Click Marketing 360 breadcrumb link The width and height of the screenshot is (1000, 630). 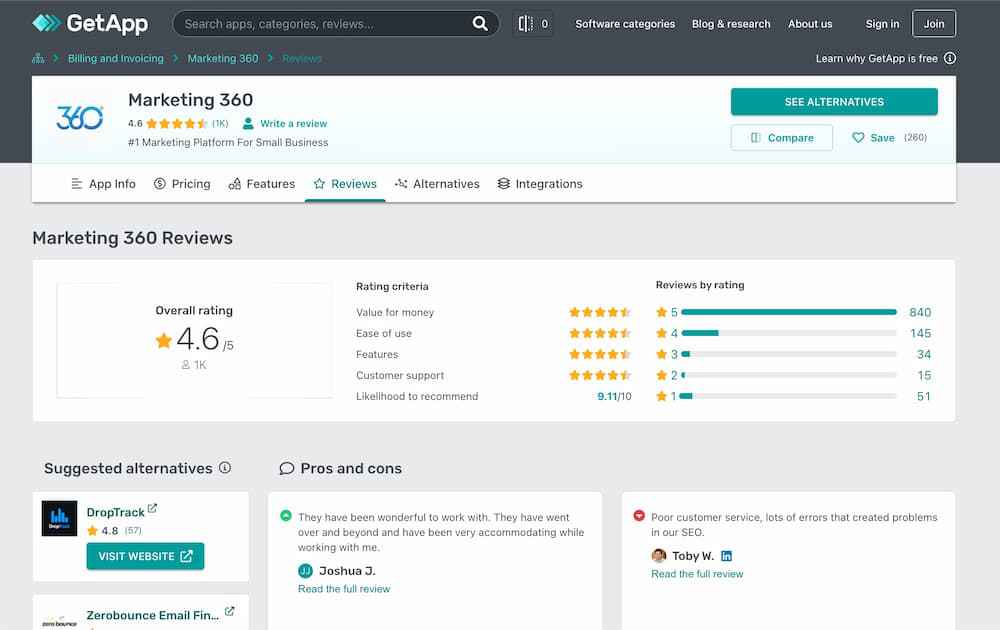pos(223,59)
